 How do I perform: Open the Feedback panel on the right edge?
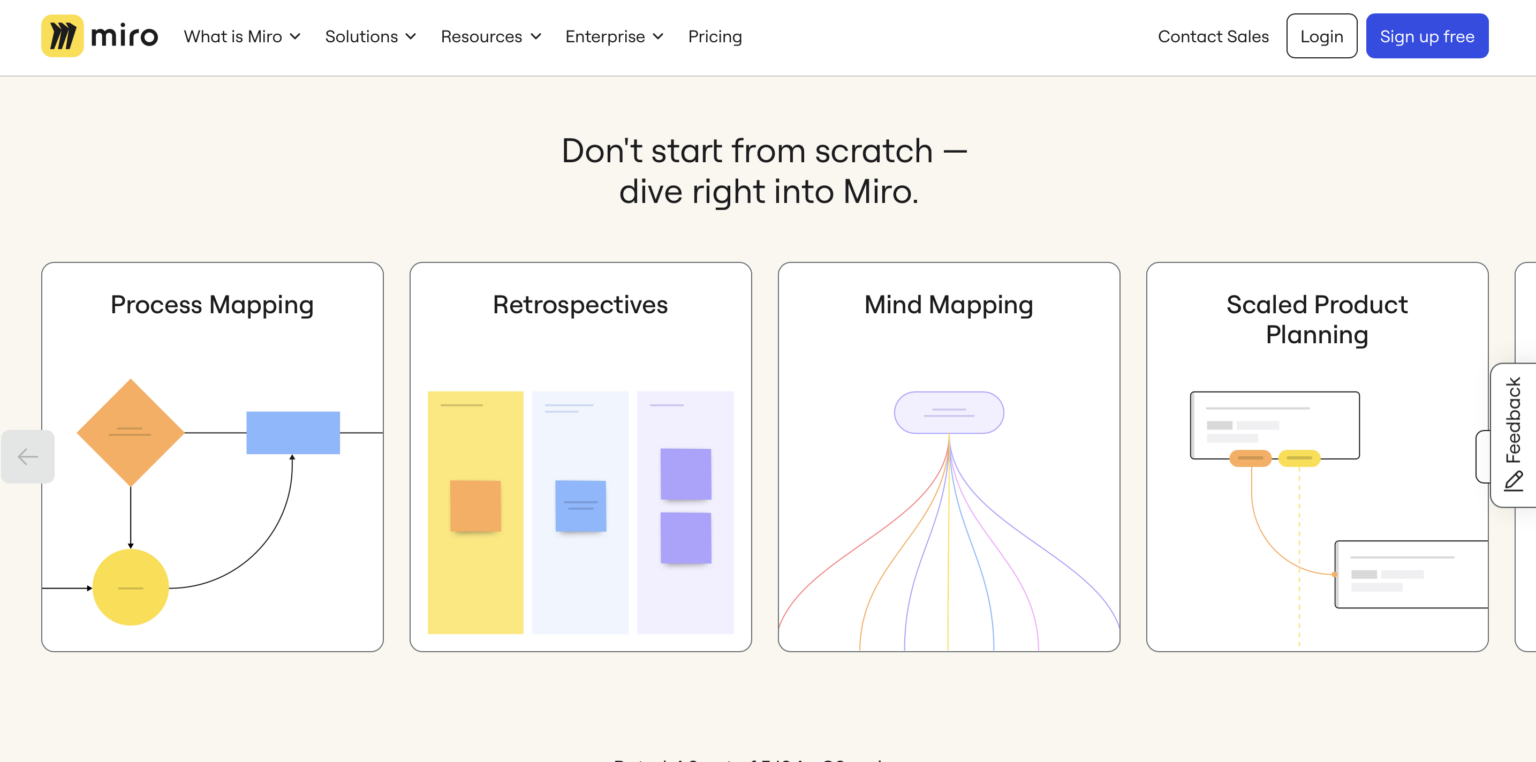[1514, 430]
